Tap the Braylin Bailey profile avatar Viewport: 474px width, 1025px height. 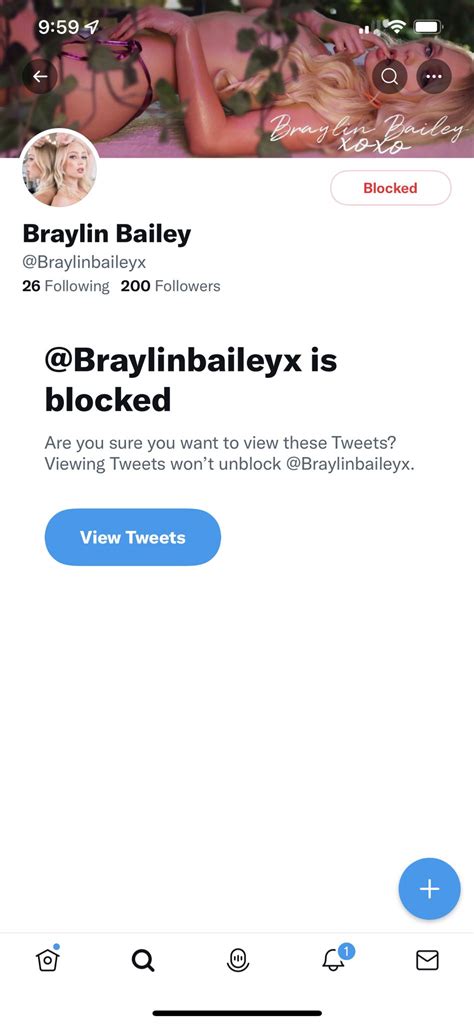click(x=60, y=168)
